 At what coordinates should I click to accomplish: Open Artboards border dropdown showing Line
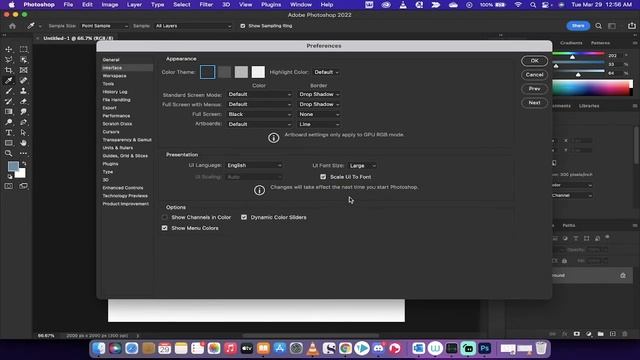coord(319,124)
